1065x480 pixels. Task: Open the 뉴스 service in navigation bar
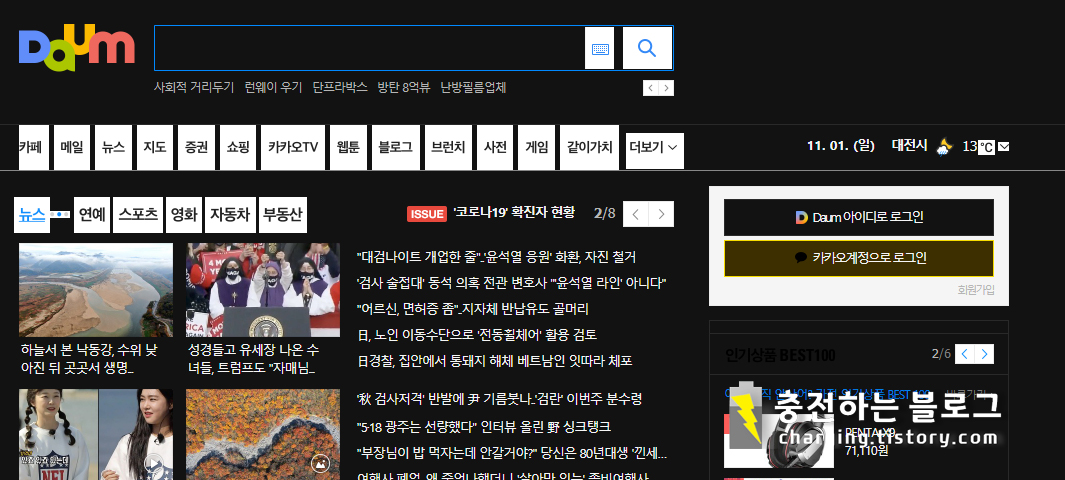coord(113,147)
